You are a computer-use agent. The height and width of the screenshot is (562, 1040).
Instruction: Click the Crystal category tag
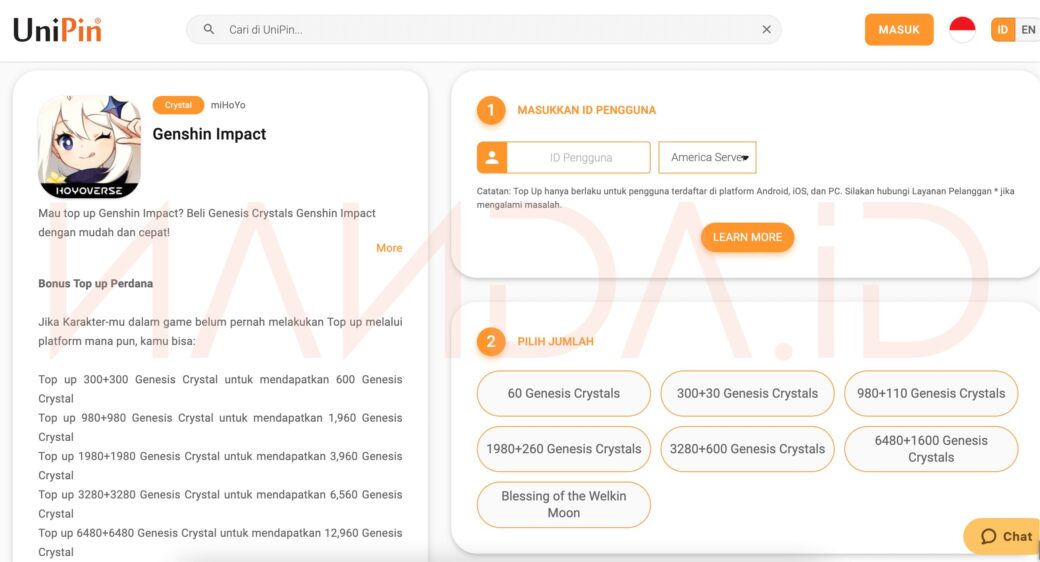tap(178, 105)
